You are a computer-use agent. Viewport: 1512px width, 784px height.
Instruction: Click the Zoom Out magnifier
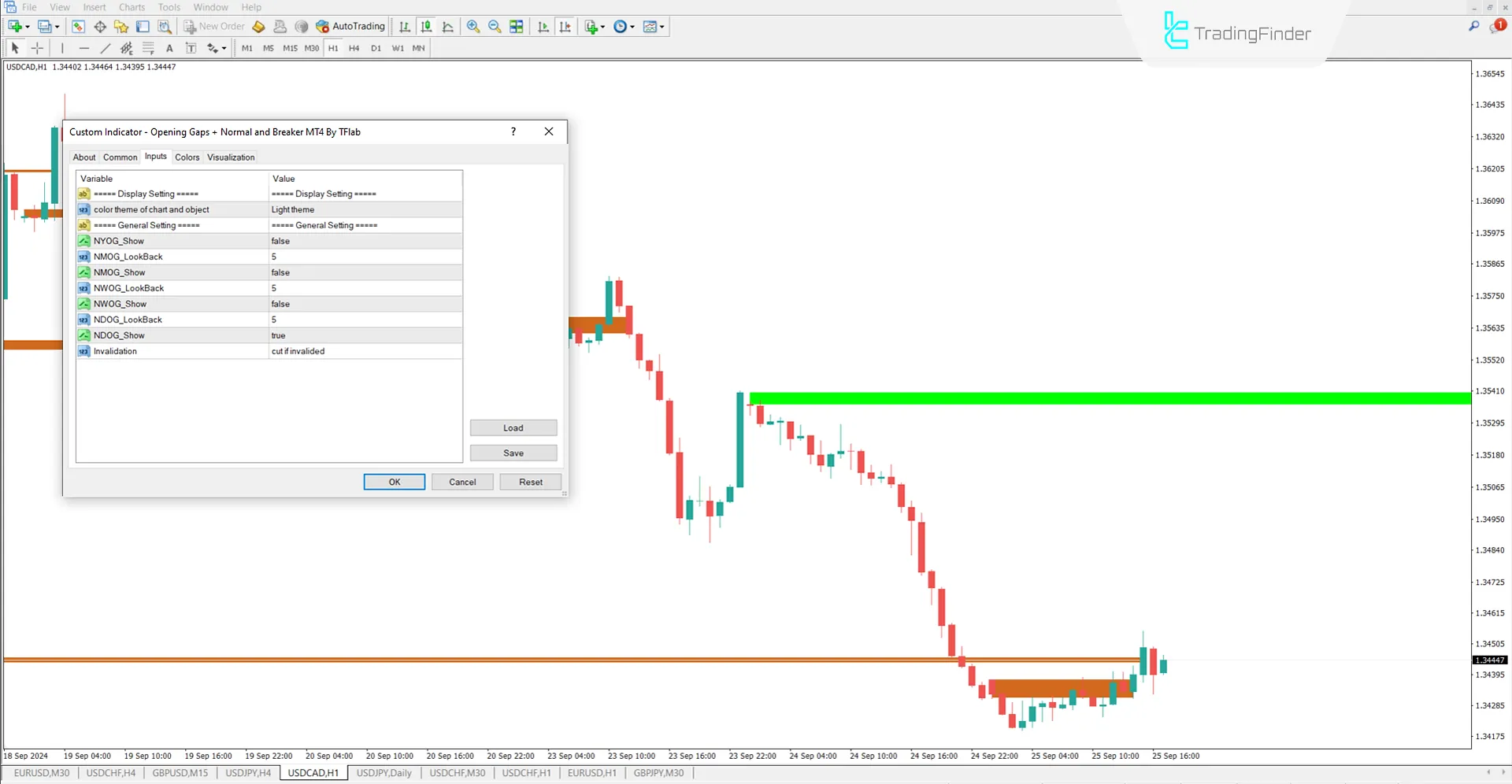(495, 27)
